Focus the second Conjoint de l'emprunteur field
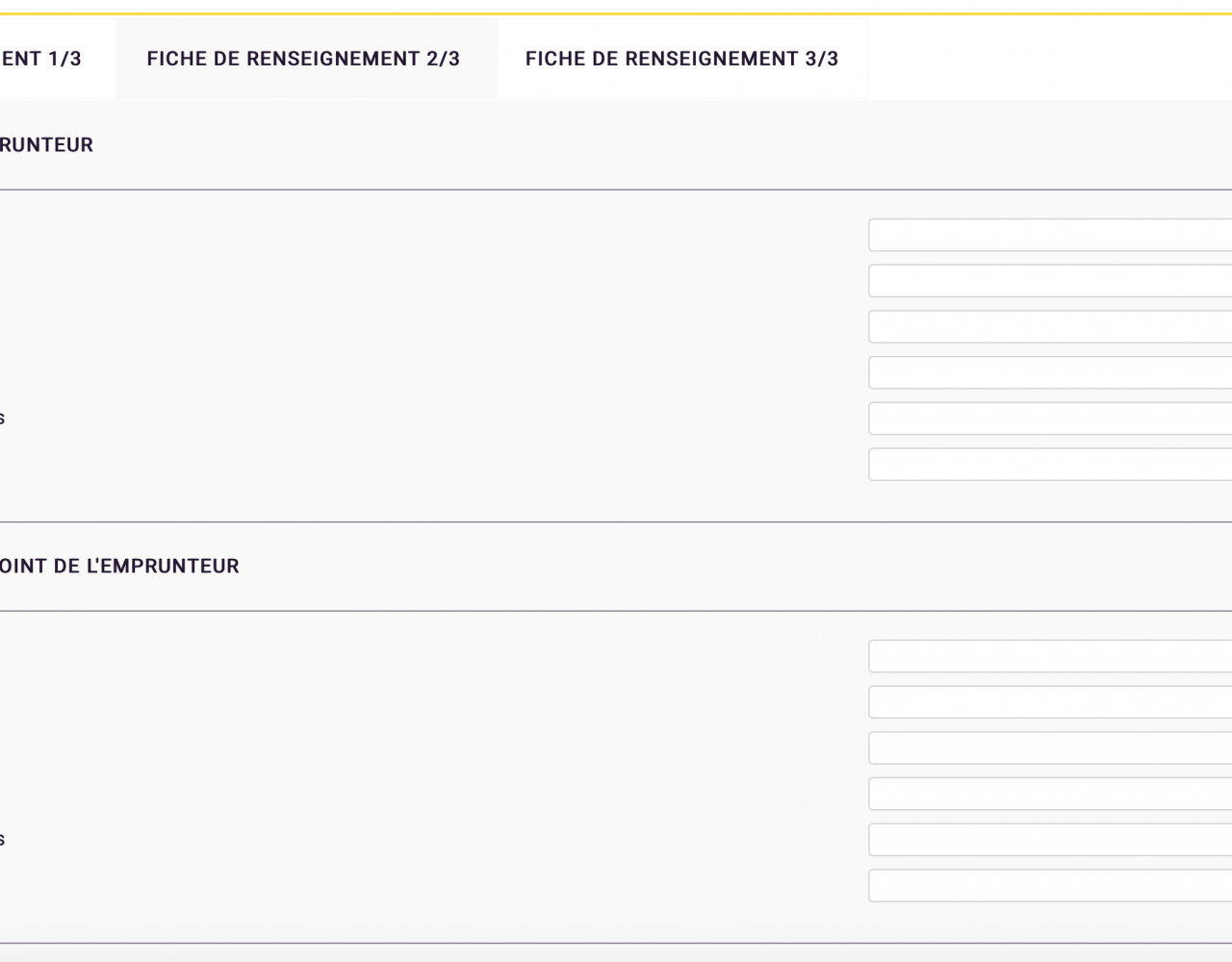Image resolution: width=1232 pixels, height=962 pixels. [x=1050, y=702]
